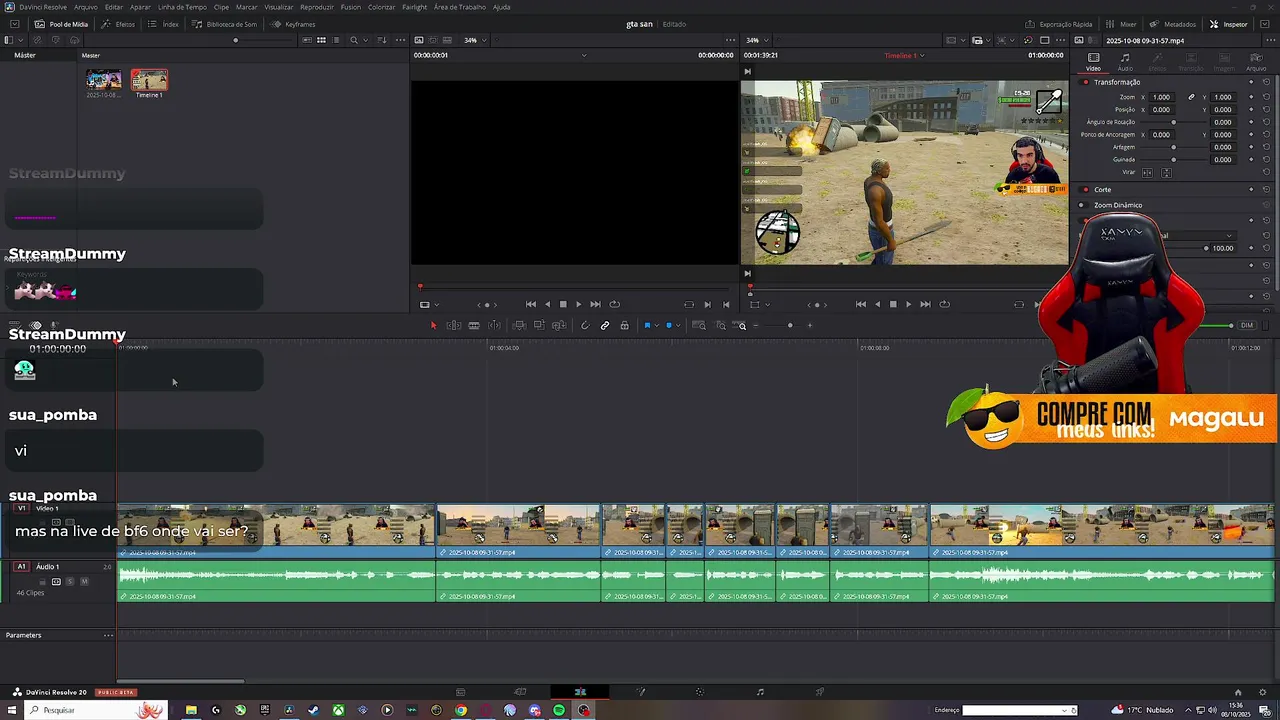Adjust the timeline zoom slider

point(790,325)
